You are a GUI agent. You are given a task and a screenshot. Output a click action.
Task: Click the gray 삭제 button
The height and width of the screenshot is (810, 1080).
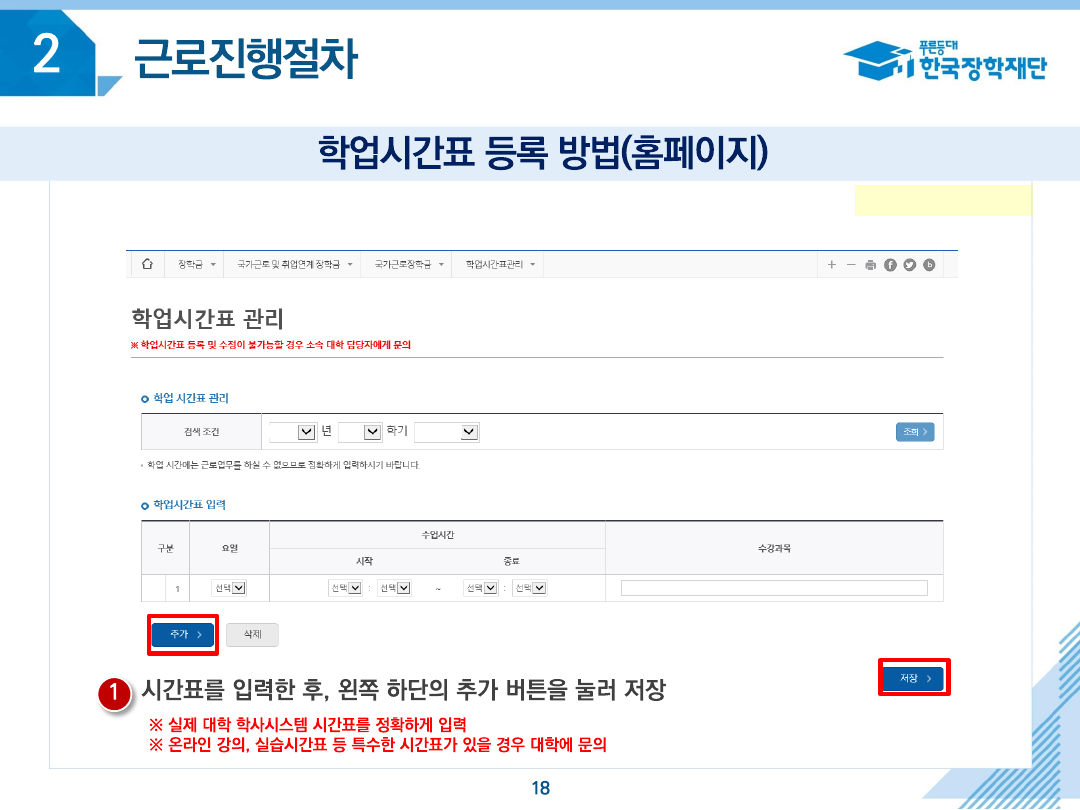(x=252, y=634)
